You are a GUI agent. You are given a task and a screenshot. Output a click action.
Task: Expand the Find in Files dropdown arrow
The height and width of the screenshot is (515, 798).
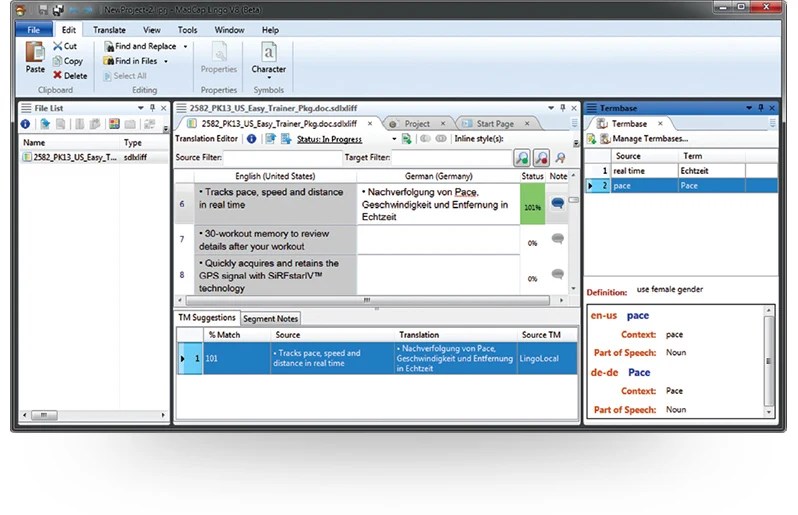(166, 61)
